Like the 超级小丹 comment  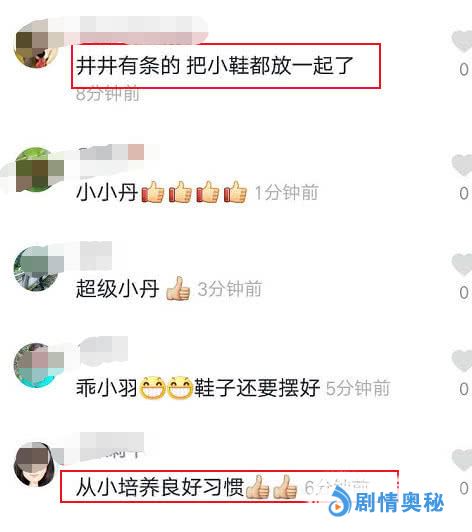(462, 264)
